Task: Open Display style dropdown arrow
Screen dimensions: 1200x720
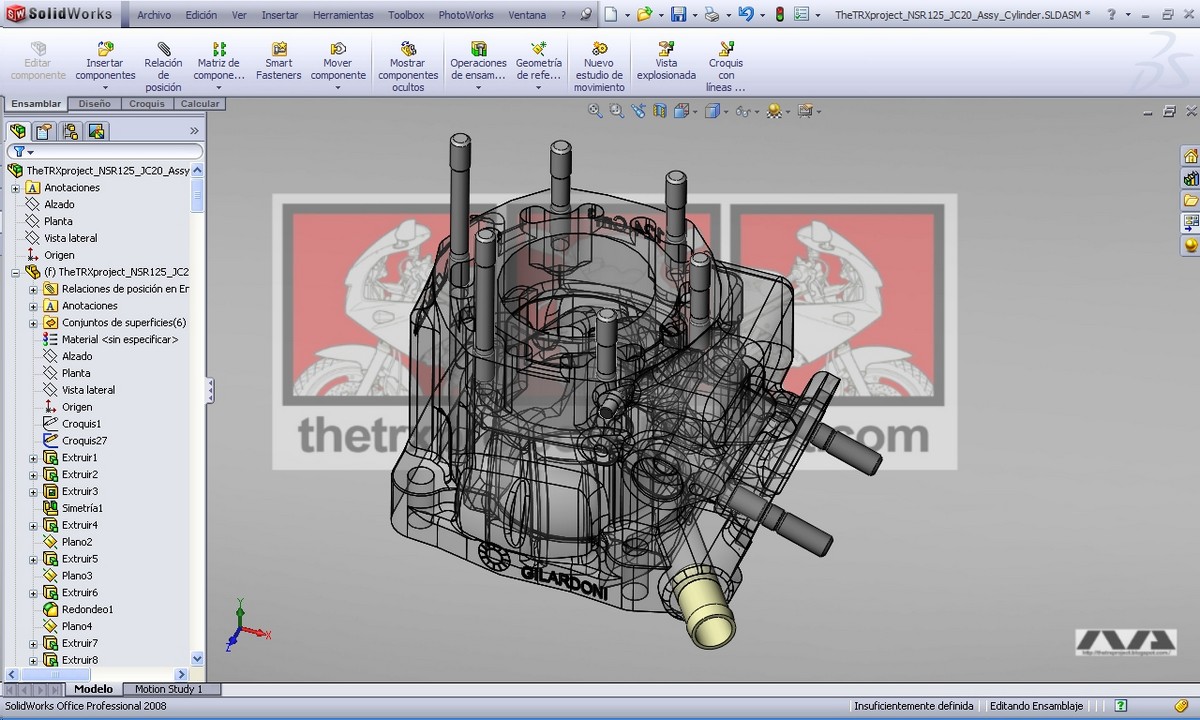Action: point(726,112)
